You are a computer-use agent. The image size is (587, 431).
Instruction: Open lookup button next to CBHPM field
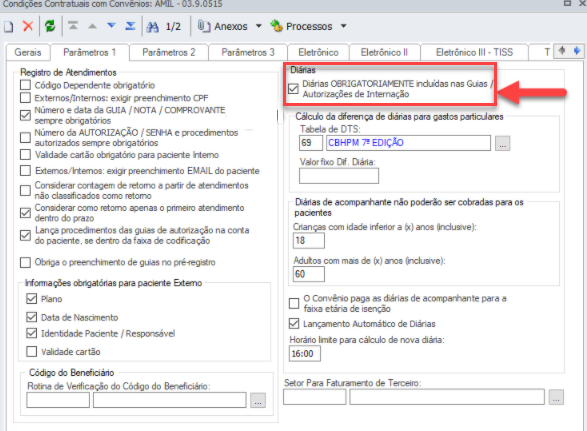(502, 143)
